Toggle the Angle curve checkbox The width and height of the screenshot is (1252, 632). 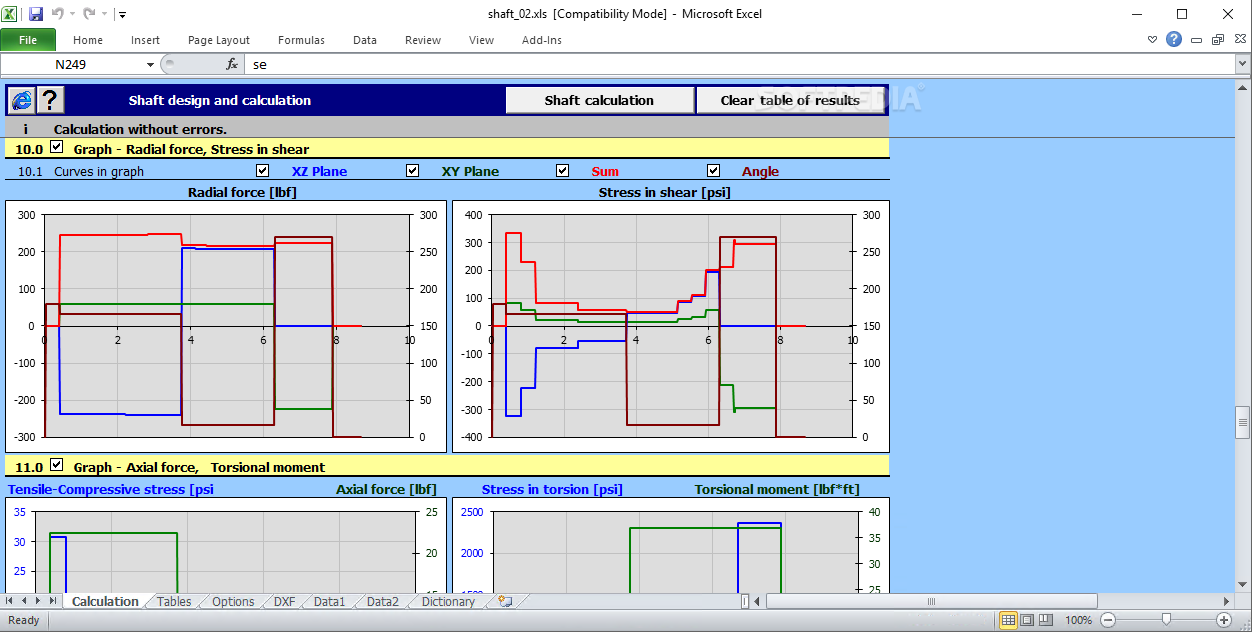713,170
